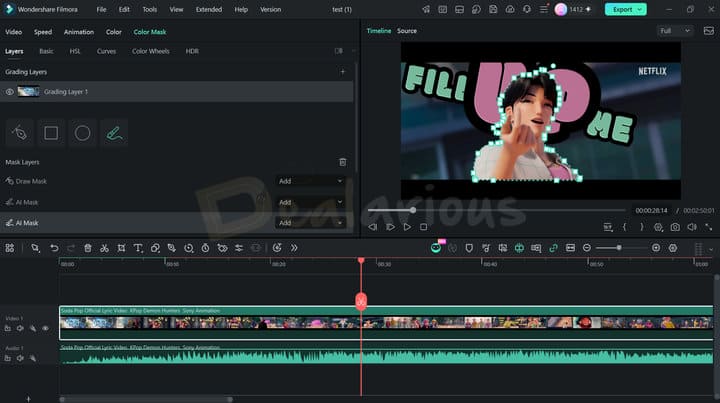Screen dimensions: 720x403
Task: Add a marker with shield icon
Action: [469, 248]
